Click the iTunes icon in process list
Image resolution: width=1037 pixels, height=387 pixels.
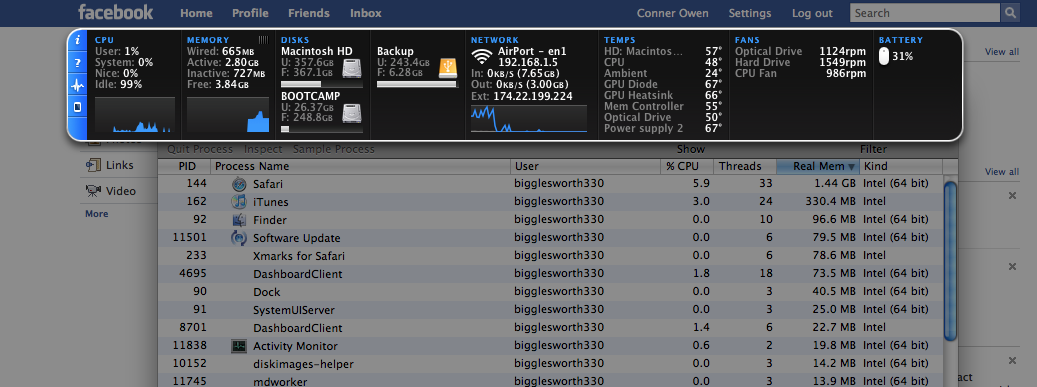click(239, 202)
